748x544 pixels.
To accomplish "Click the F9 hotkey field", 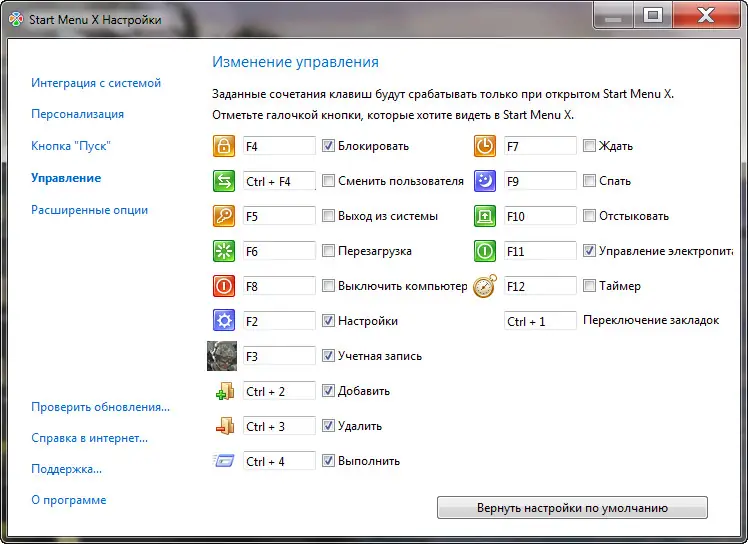I will [x=540, y=181].
